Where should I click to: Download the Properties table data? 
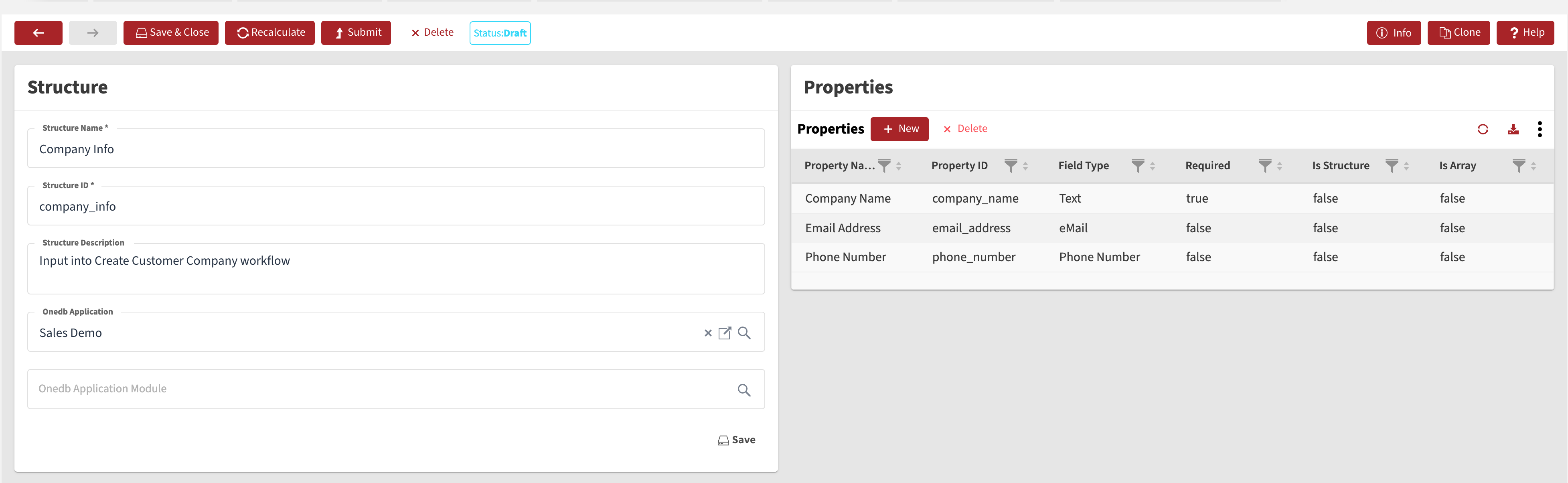[x=1513, y=129]
